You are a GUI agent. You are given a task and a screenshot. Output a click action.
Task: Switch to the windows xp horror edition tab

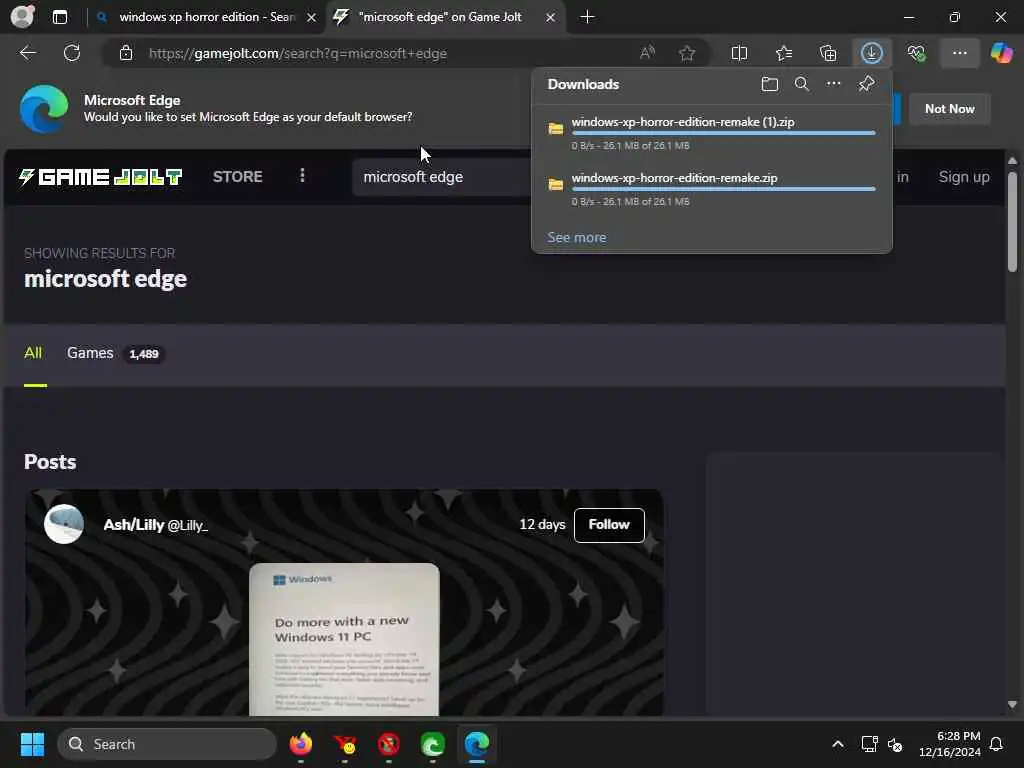point(207,17)
